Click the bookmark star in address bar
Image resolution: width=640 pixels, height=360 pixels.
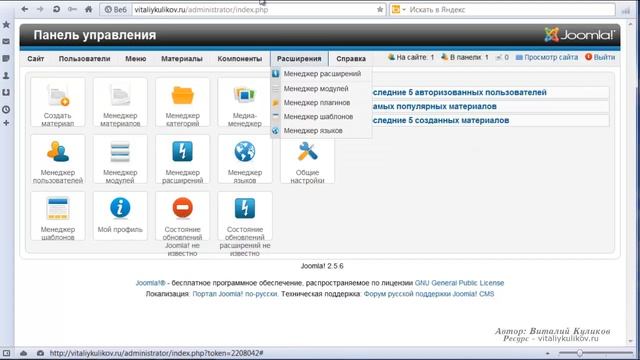click(x=380, y=9)
